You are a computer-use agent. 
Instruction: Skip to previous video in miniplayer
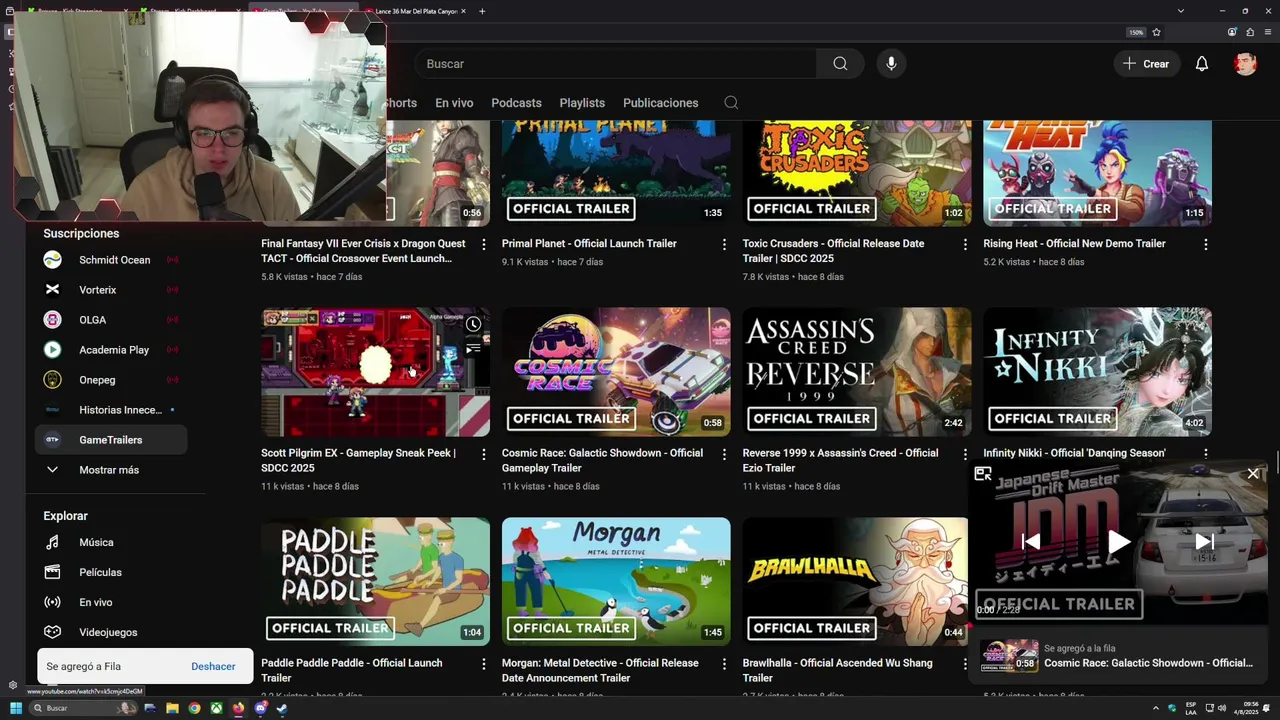click(x=1031, y=542)
